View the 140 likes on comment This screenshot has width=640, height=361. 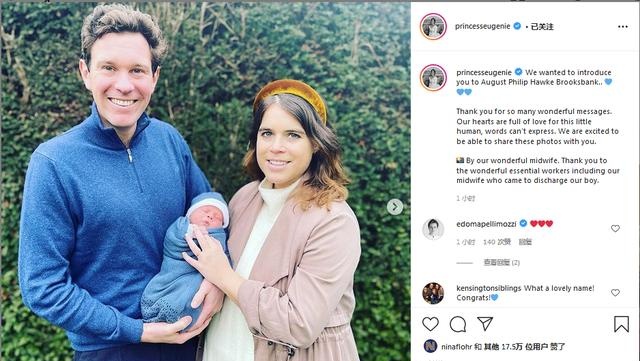click(x=497, y=242)
